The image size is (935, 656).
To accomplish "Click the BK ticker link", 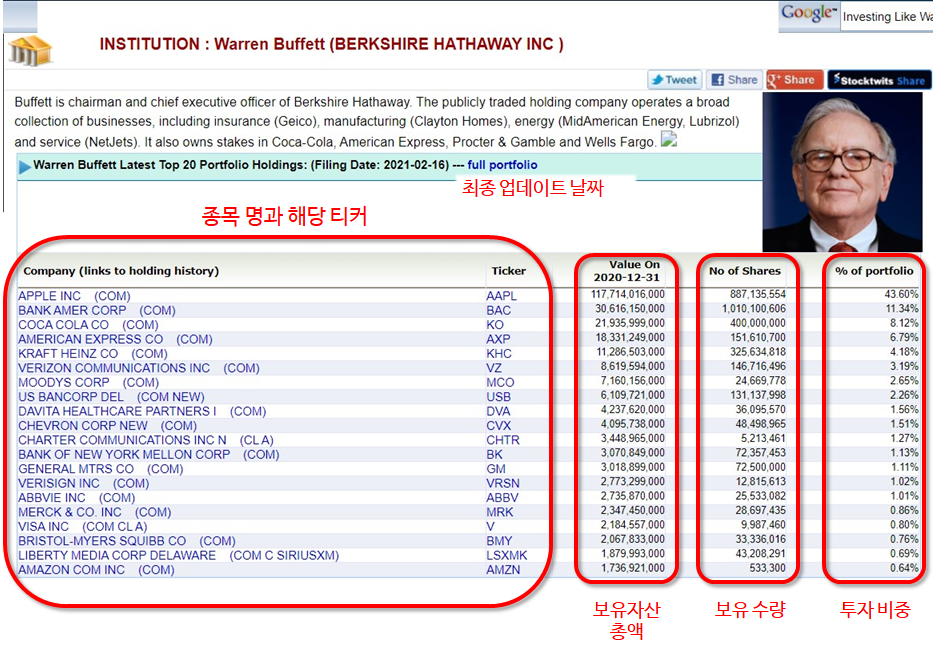I will click(x=494, y=454).
